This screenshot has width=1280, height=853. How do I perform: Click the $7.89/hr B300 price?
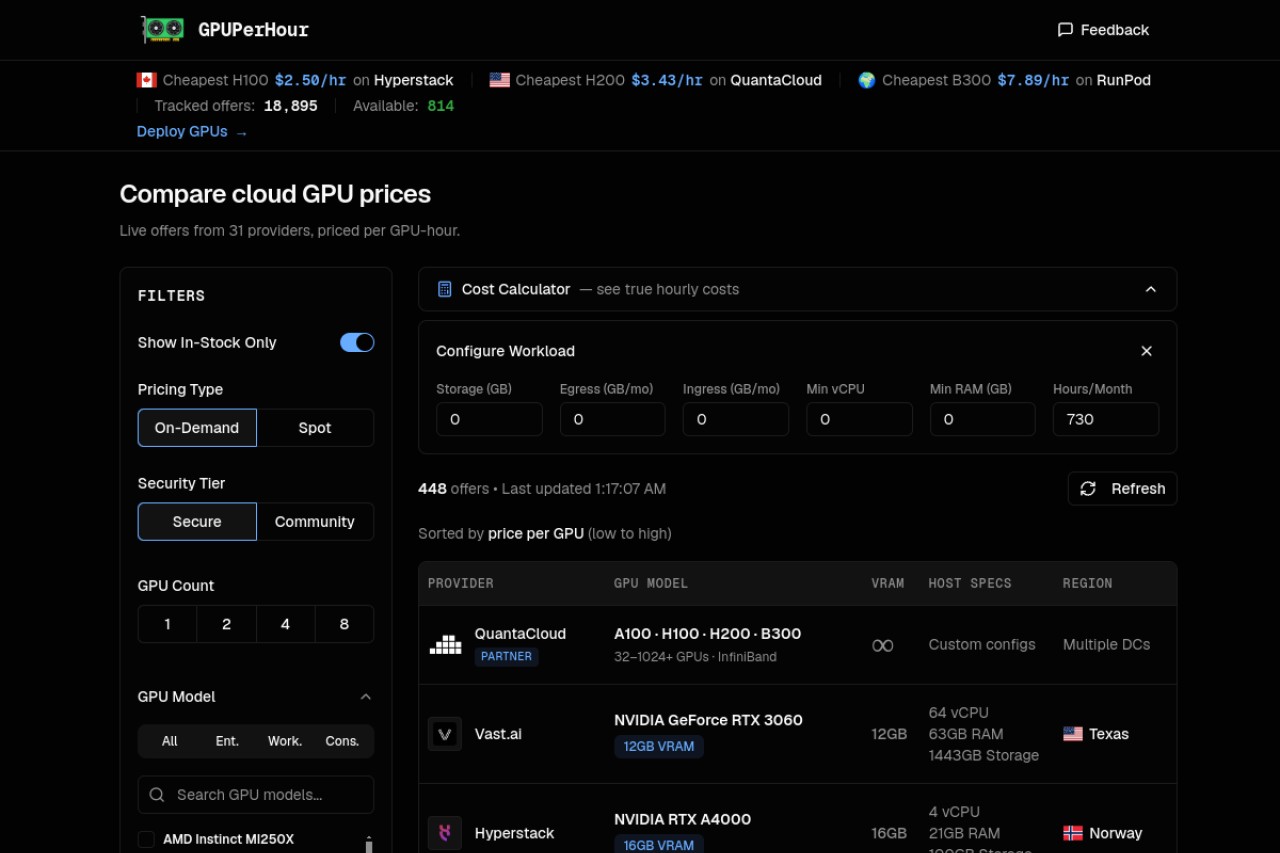pos(1033,80)
